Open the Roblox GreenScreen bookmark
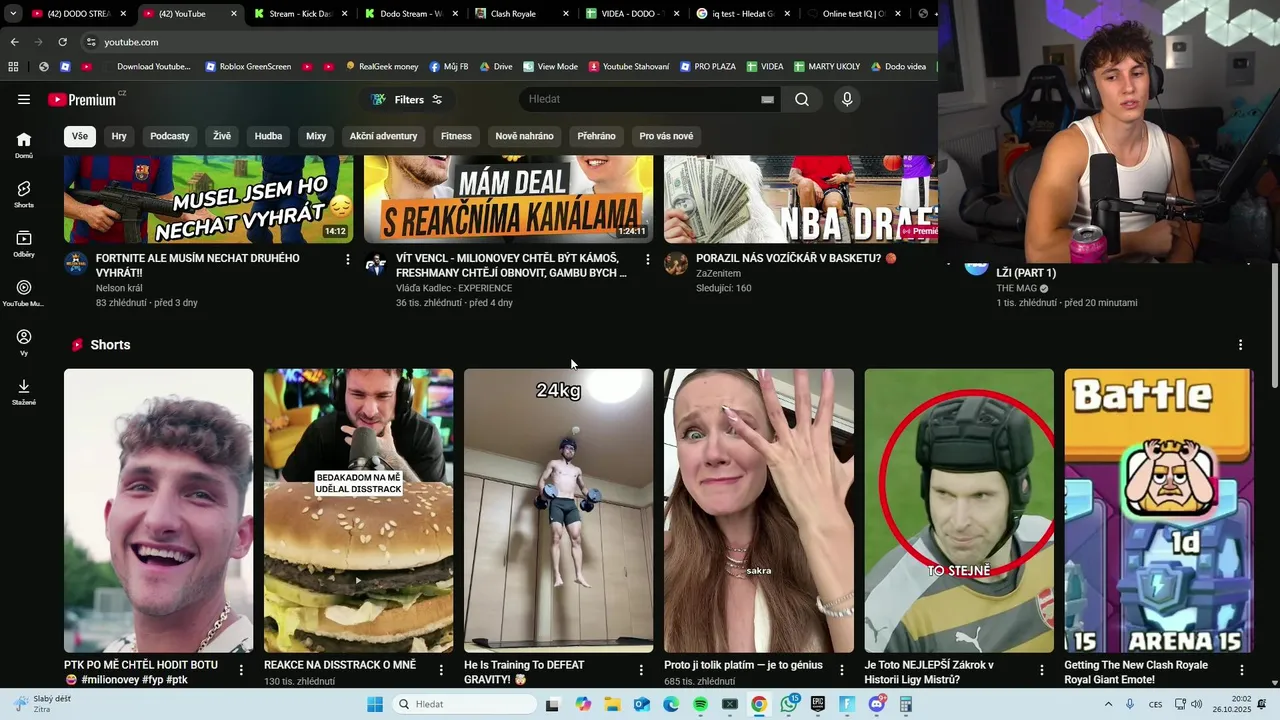This screenshot has height=720, width=1280. click(248, 67)
